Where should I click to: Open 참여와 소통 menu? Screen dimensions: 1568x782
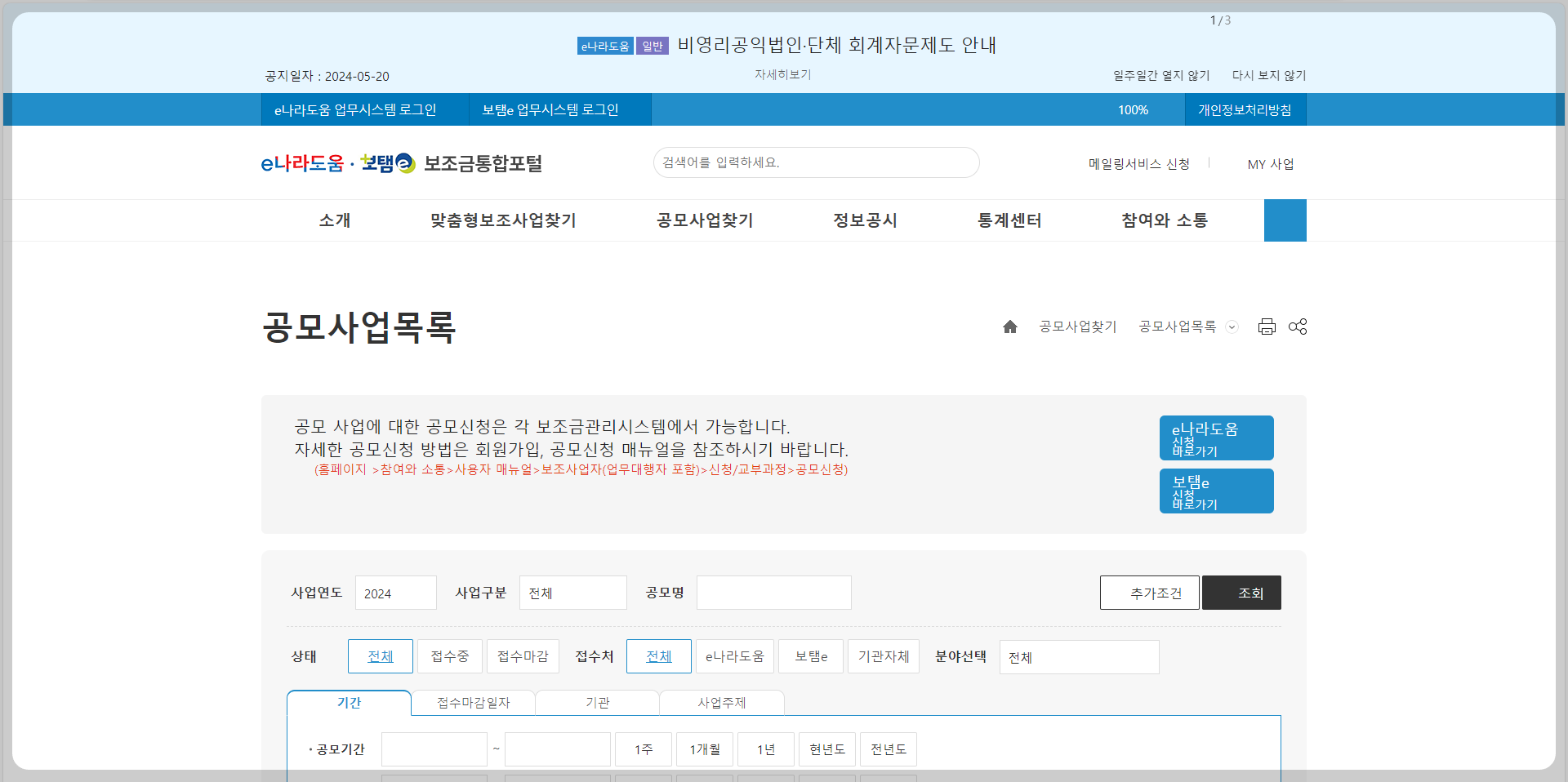pos(1165,220)
